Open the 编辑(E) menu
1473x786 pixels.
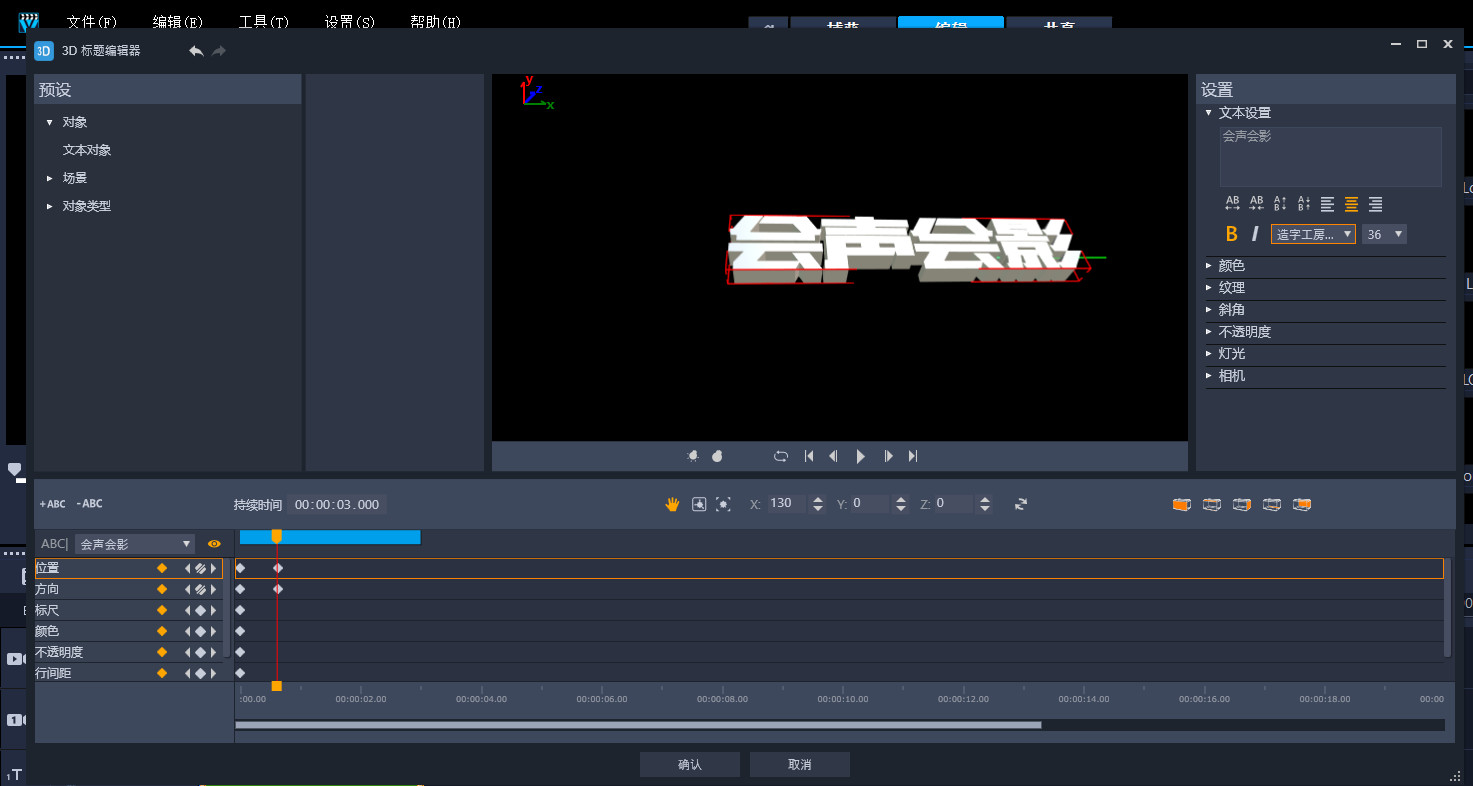click(178, 22)
